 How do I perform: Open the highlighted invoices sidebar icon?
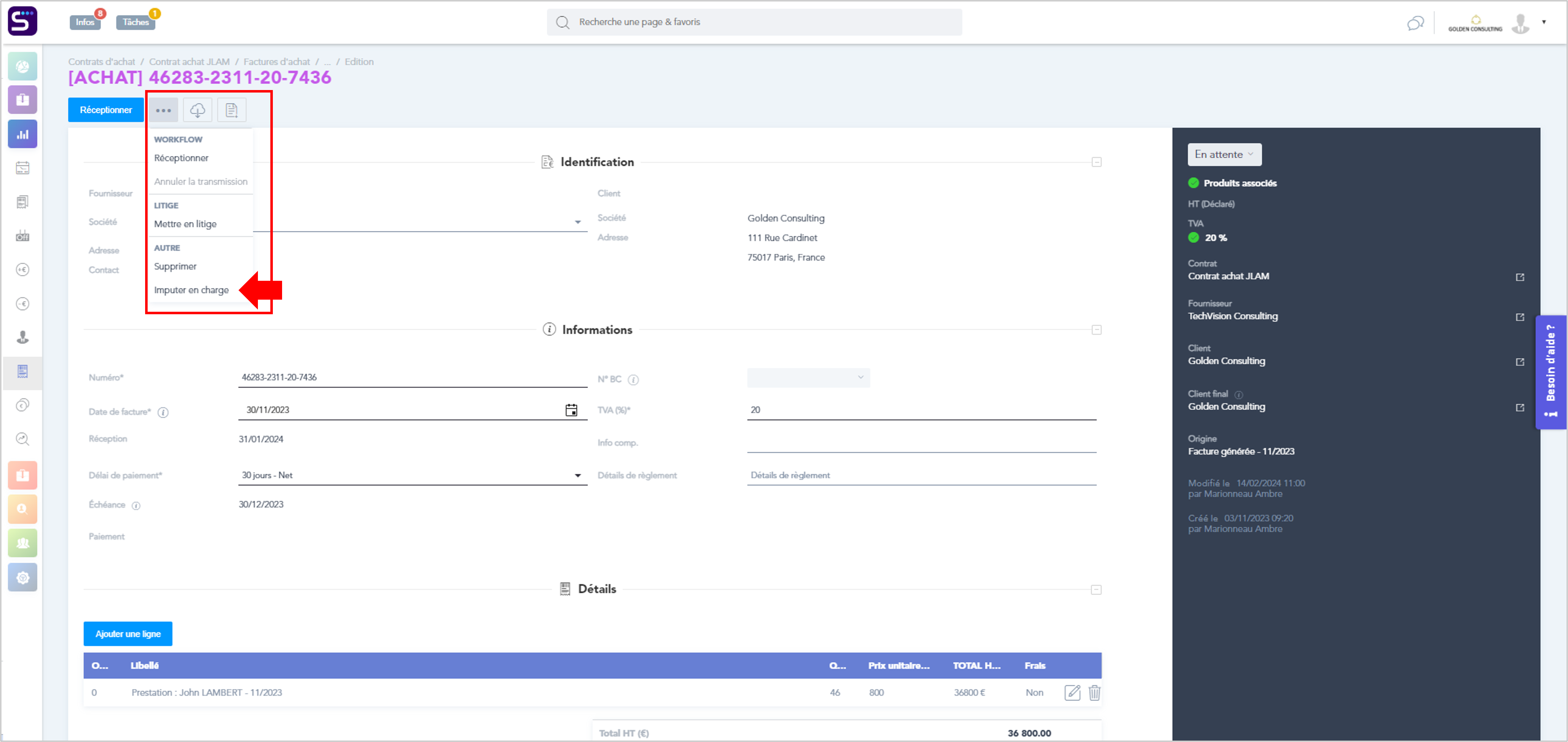(22, 371)
